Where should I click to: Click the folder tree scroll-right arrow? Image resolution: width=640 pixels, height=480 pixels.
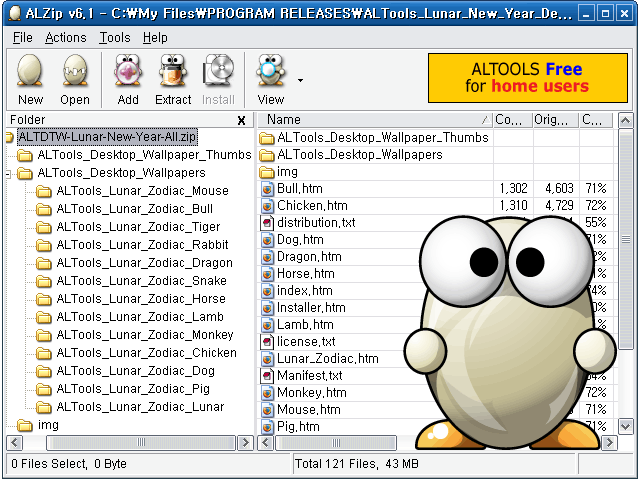pos(245,442)
